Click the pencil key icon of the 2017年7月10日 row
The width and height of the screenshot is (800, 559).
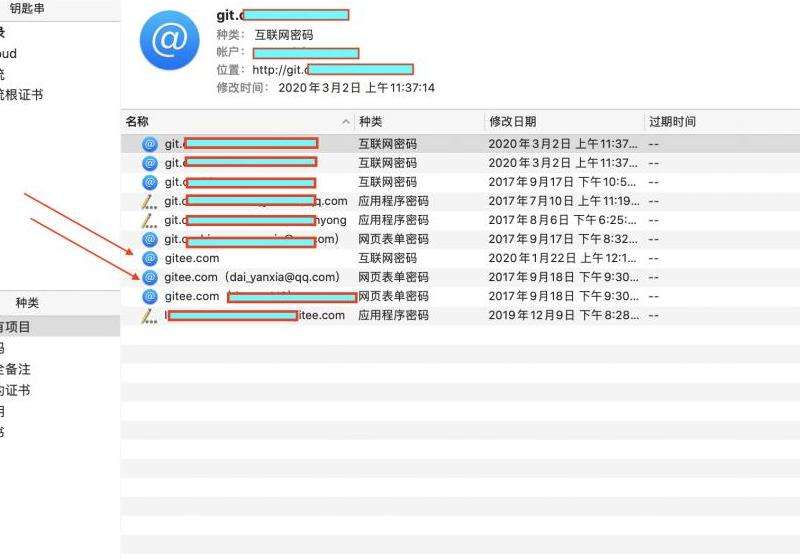tap(149, 201)
